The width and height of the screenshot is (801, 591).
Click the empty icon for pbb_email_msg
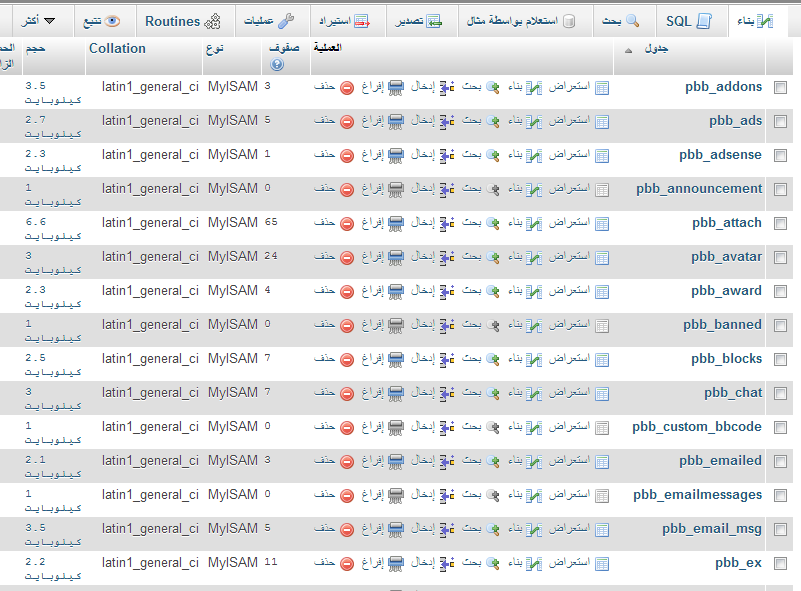coord(396,530)
